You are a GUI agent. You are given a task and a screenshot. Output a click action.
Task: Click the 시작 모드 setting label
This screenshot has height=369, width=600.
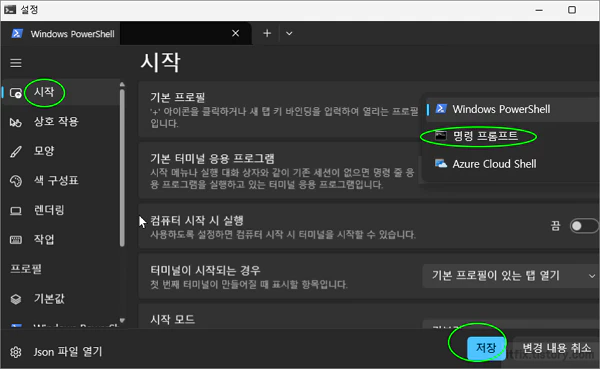[x=172, y=320]
